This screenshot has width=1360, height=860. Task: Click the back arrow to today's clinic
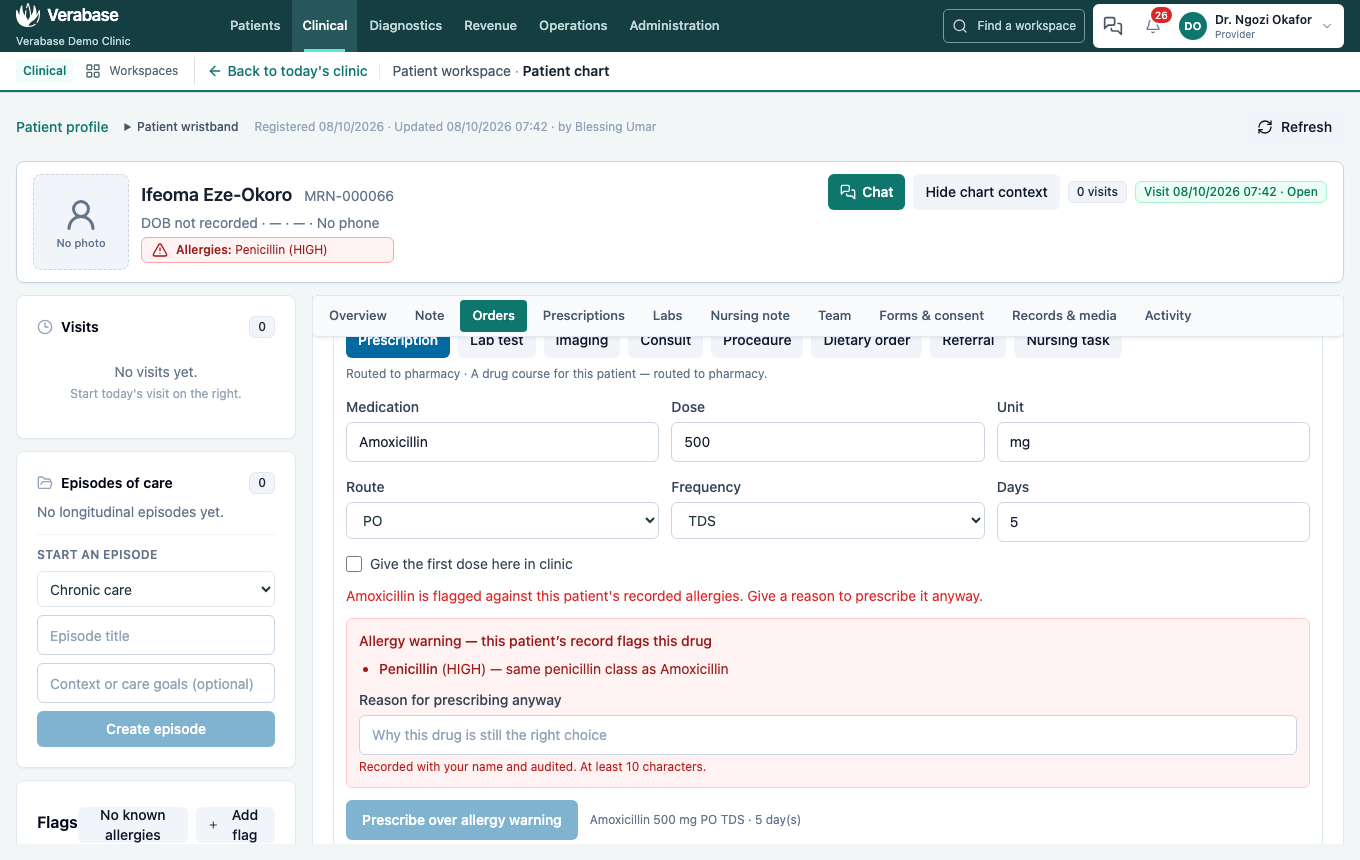[x=215, y=71]
